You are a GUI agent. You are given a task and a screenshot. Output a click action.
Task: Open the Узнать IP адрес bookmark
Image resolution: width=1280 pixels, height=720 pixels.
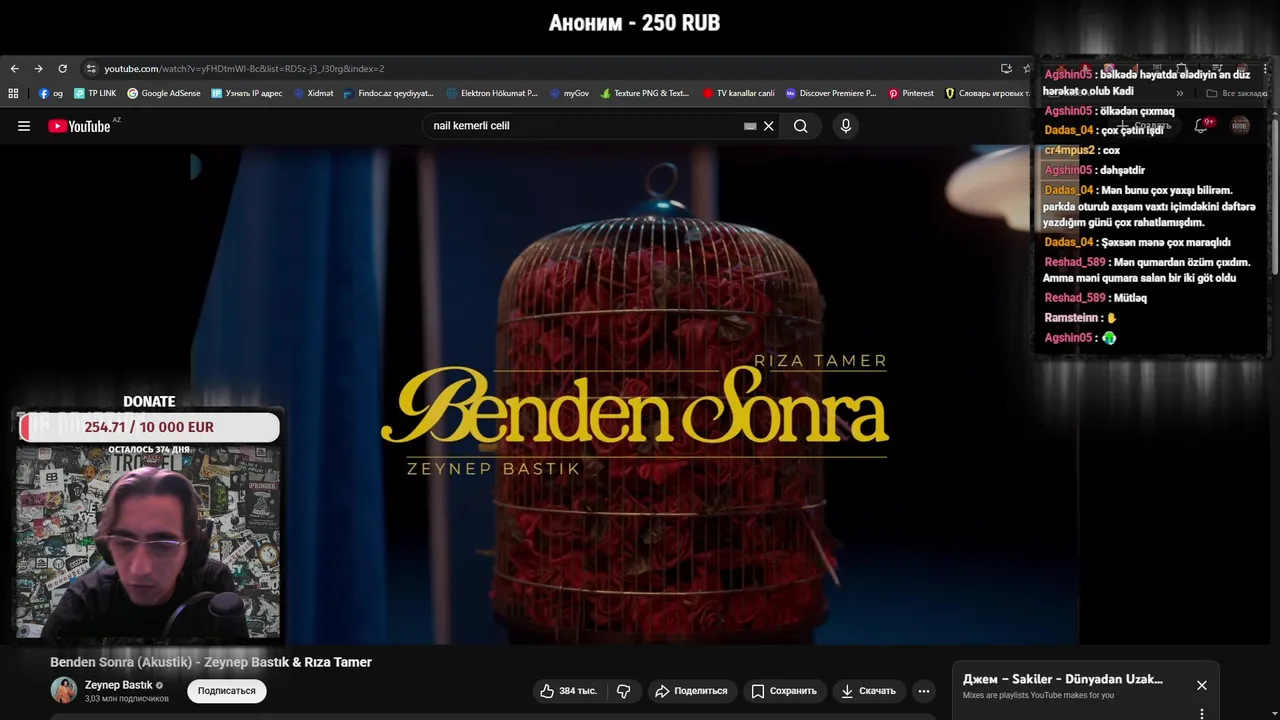coord(247,93)
